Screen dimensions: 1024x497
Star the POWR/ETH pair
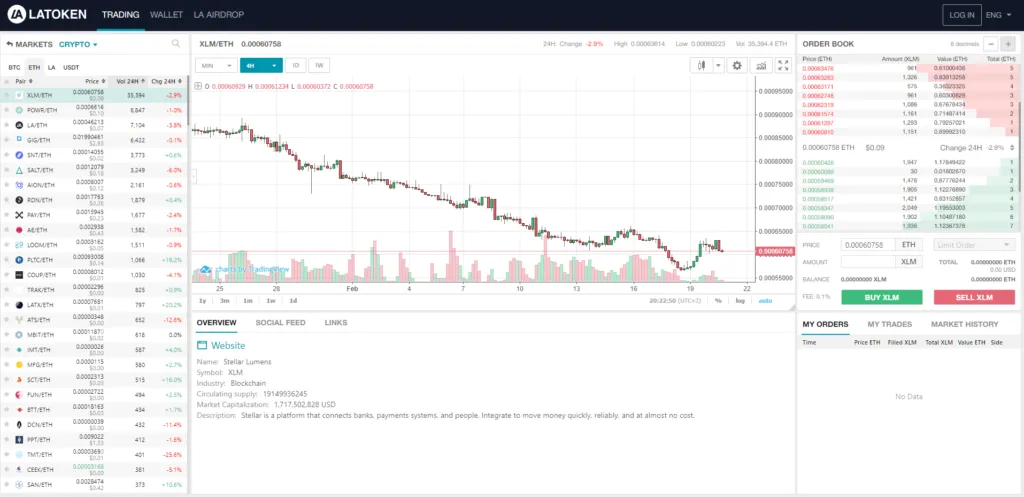pos(7,110)
